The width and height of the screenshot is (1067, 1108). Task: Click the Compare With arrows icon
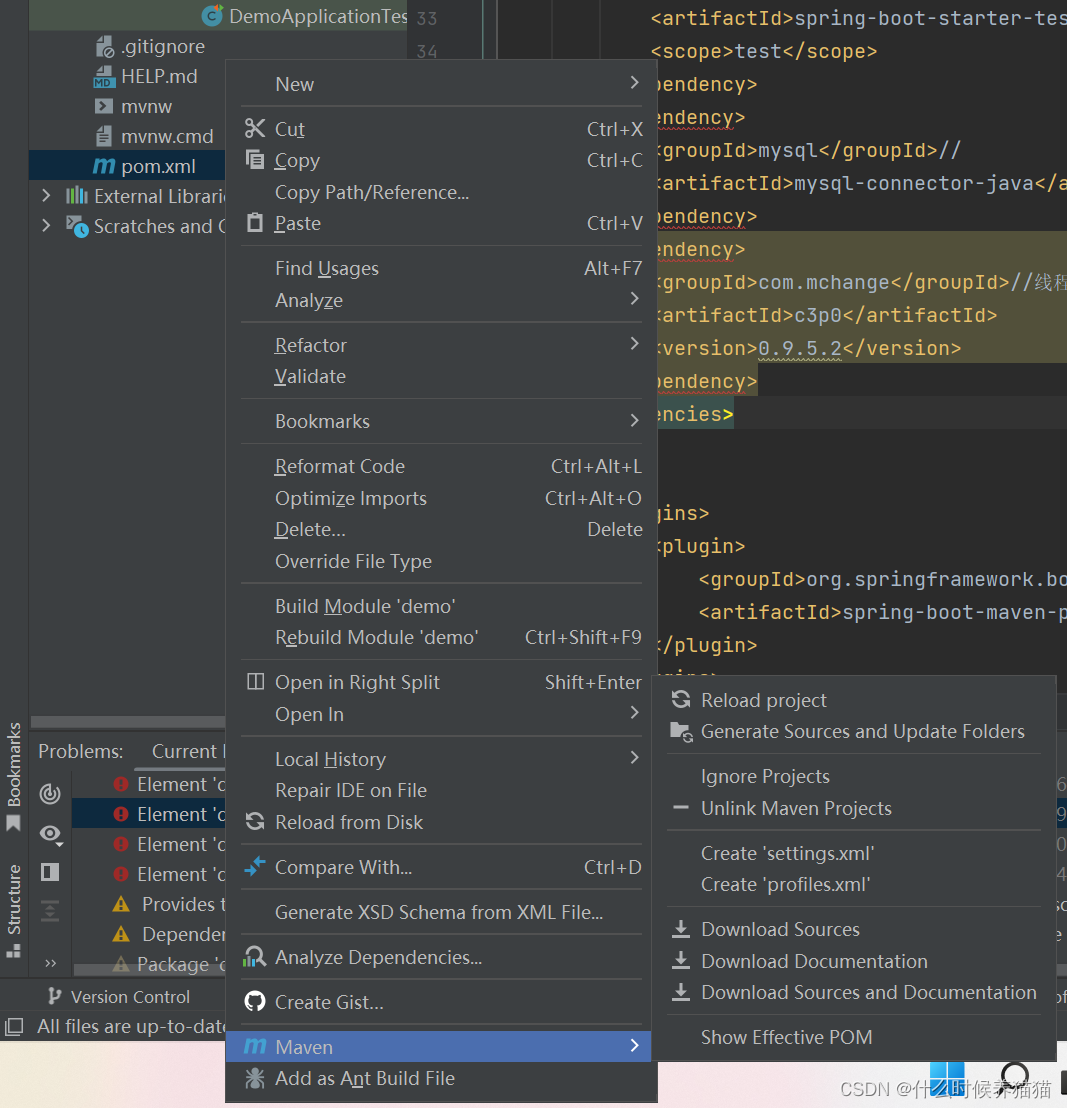255,866
